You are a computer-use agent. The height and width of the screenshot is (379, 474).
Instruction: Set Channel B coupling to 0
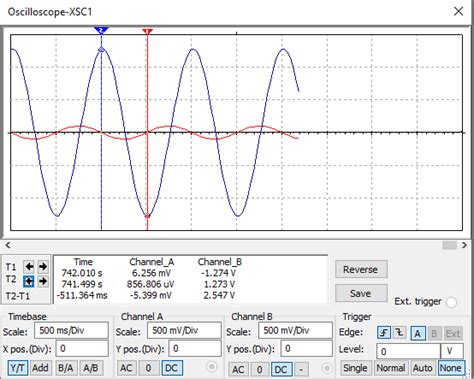(259, 370)
